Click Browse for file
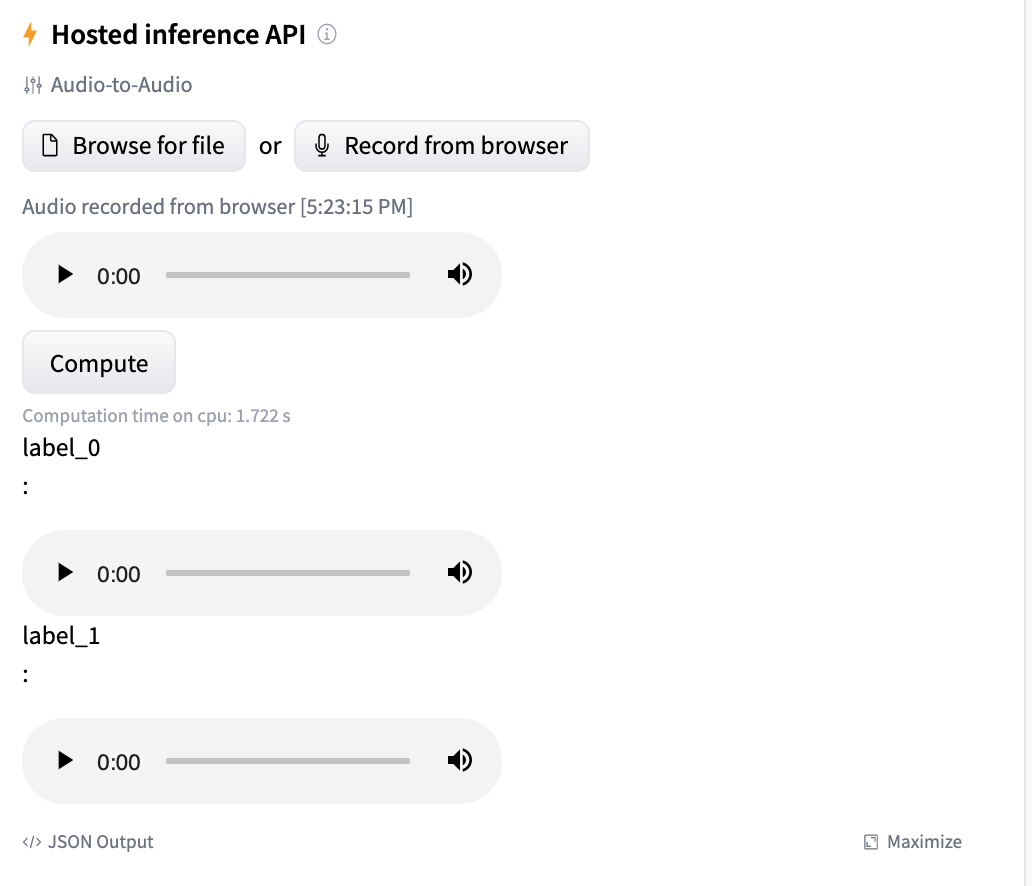 (133, 145)
